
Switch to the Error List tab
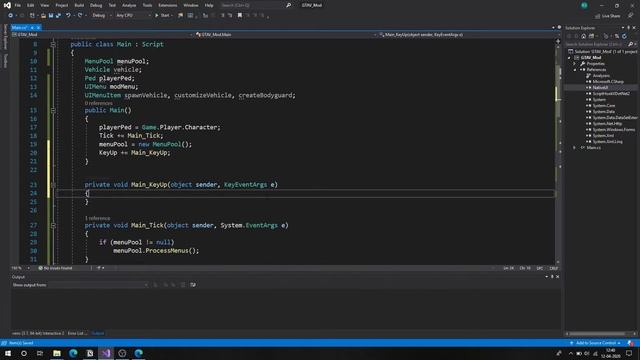pos(77,333)
